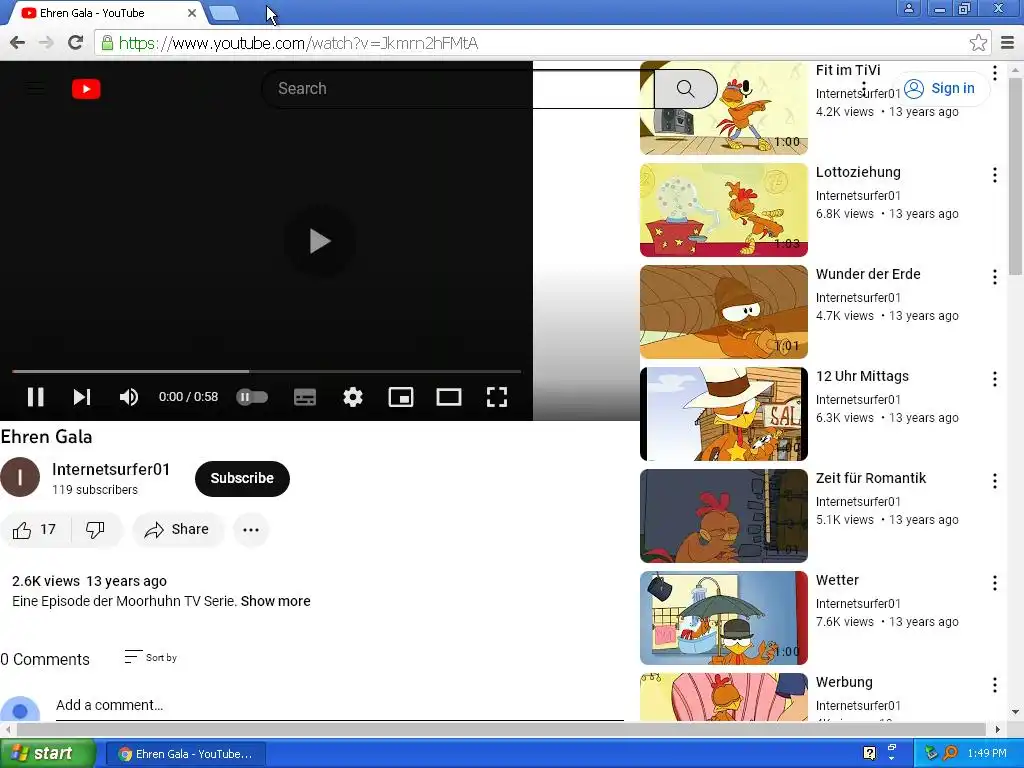The image size is (1024, 768).
Task: Bookmark this page with the star
Action: point(978,43)
